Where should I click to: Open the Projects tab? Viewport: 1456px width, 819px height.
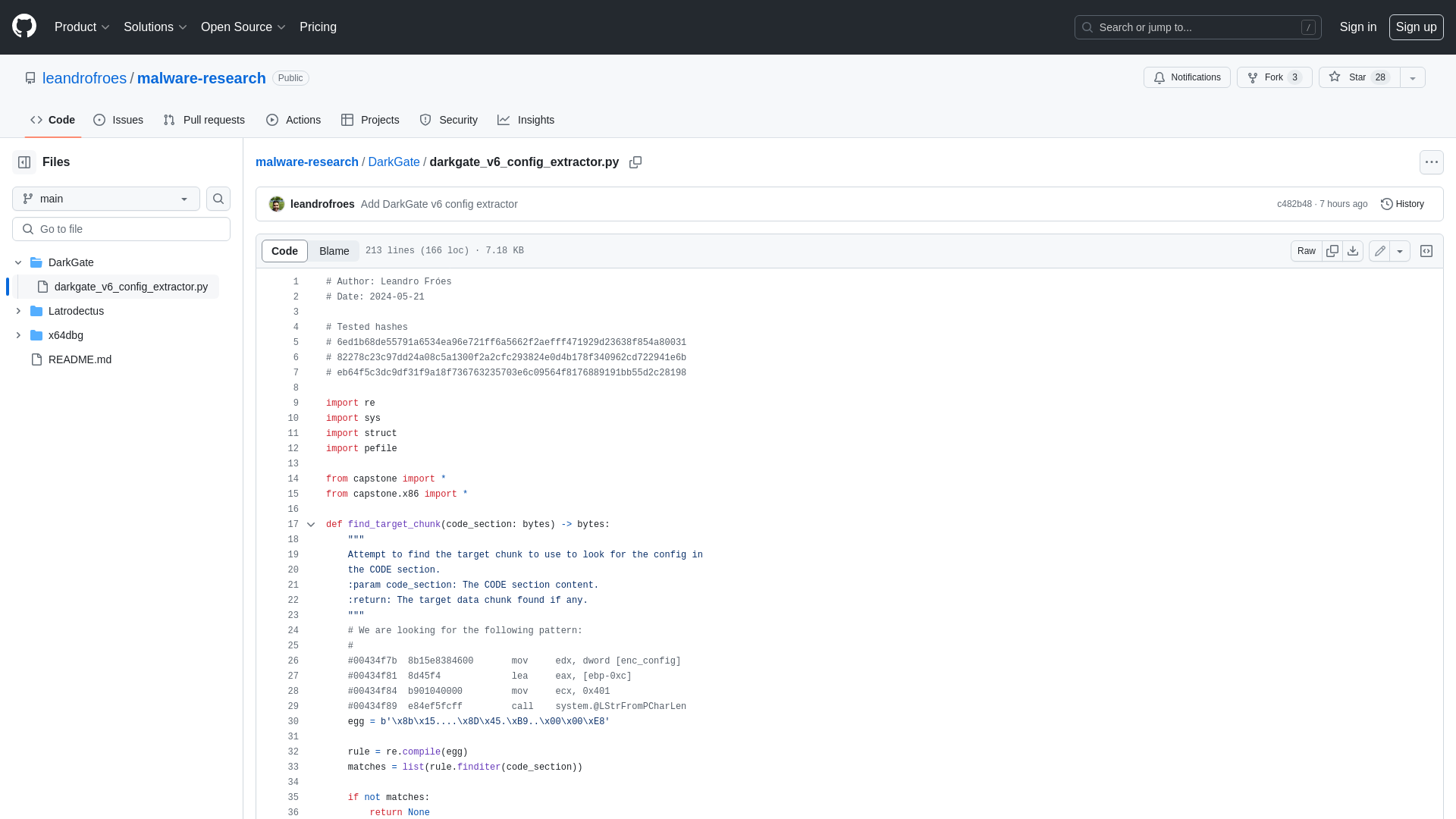tap(370, 120)
